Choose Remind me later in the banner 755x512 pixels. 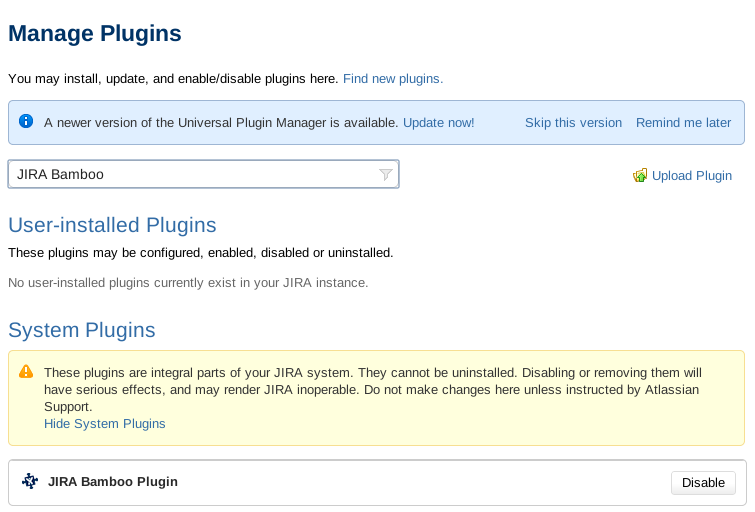[683, 123]
